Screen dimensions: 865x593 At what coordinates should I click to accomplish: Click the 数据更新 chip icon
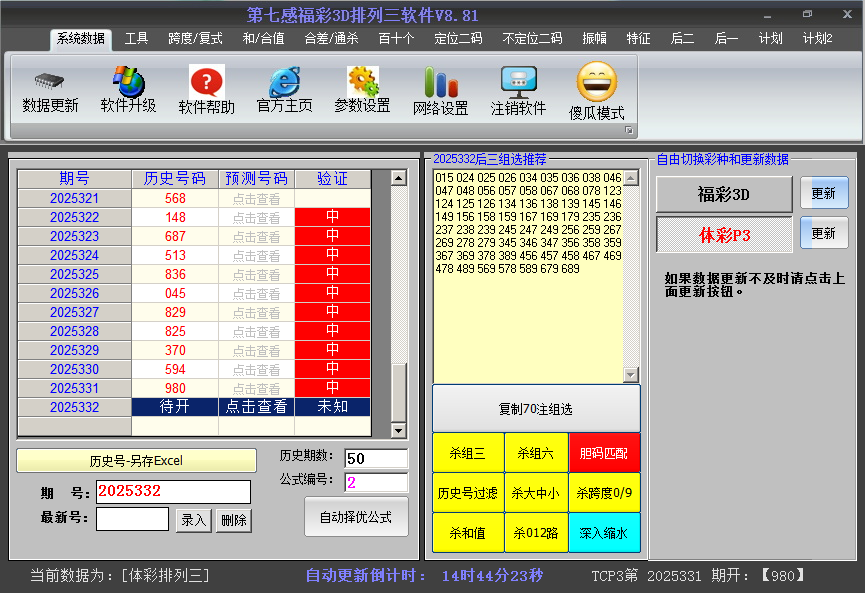(x=50, y=81)
